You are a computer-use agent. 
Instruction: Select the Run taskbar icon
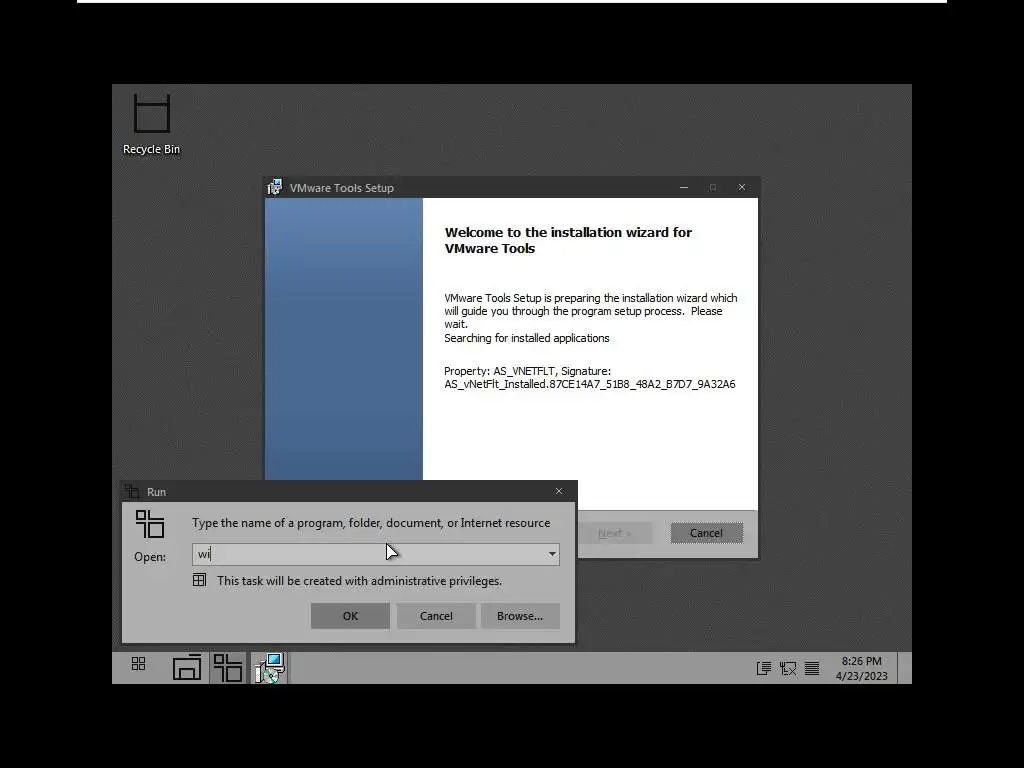(x=228, y=667)
